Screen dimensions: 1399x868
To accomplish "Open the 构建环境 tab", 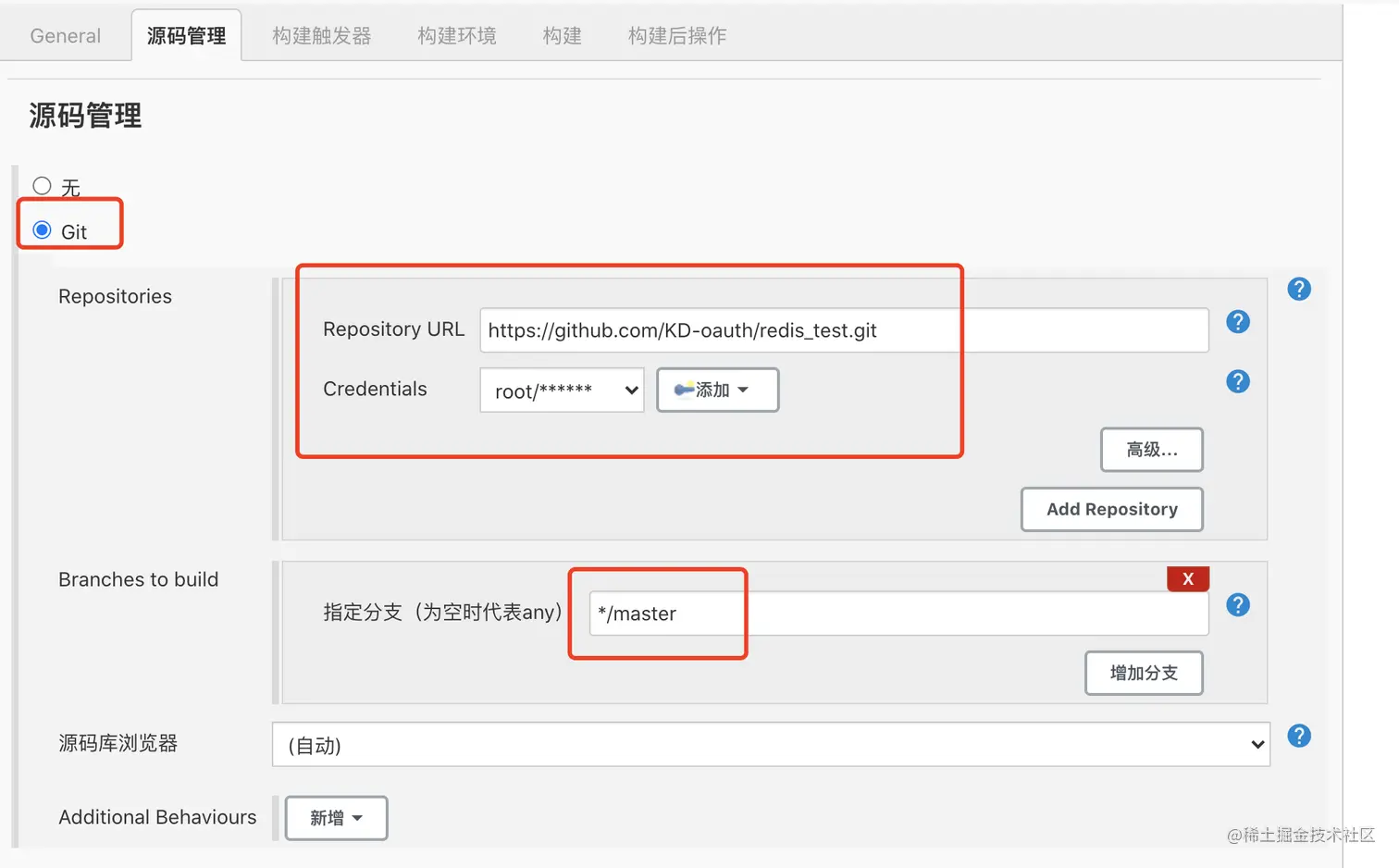I will click(457, 36).
